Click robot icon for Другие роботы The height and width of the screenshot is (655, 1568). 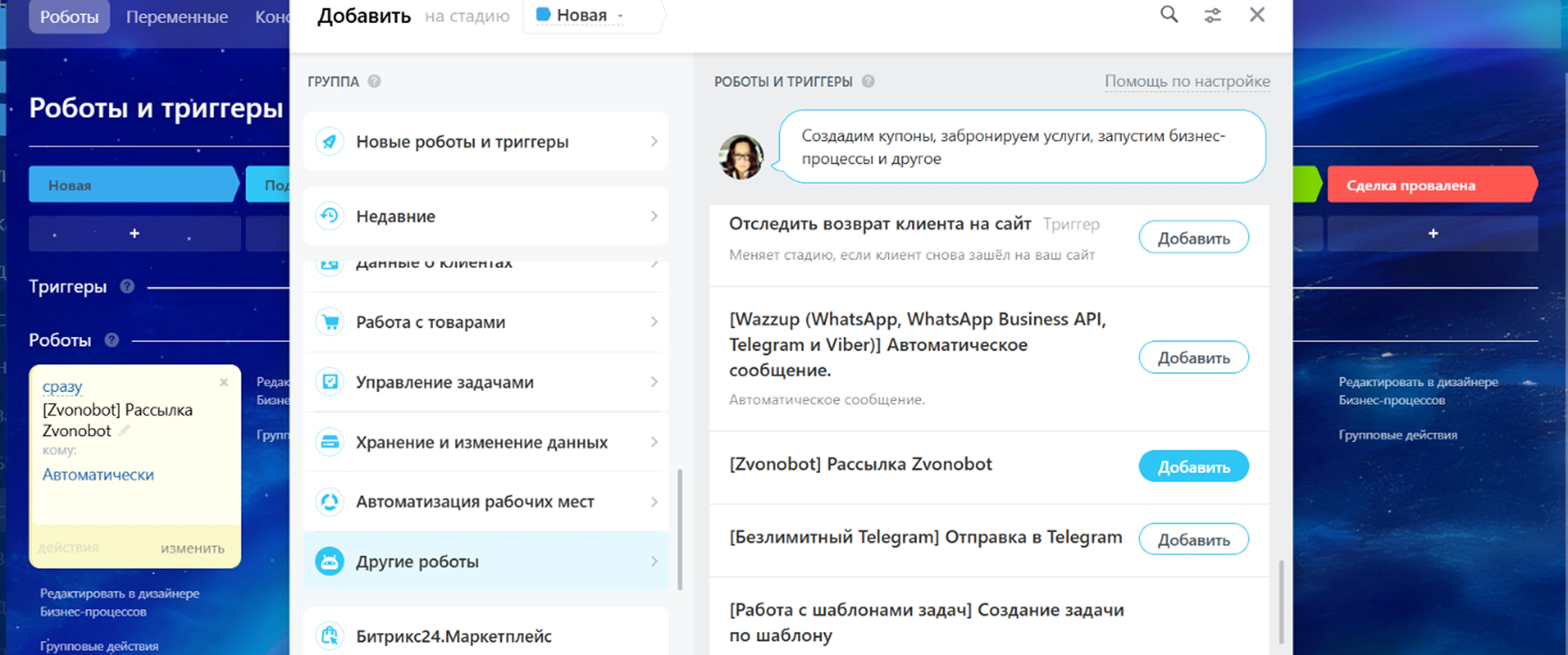[329, 561]
